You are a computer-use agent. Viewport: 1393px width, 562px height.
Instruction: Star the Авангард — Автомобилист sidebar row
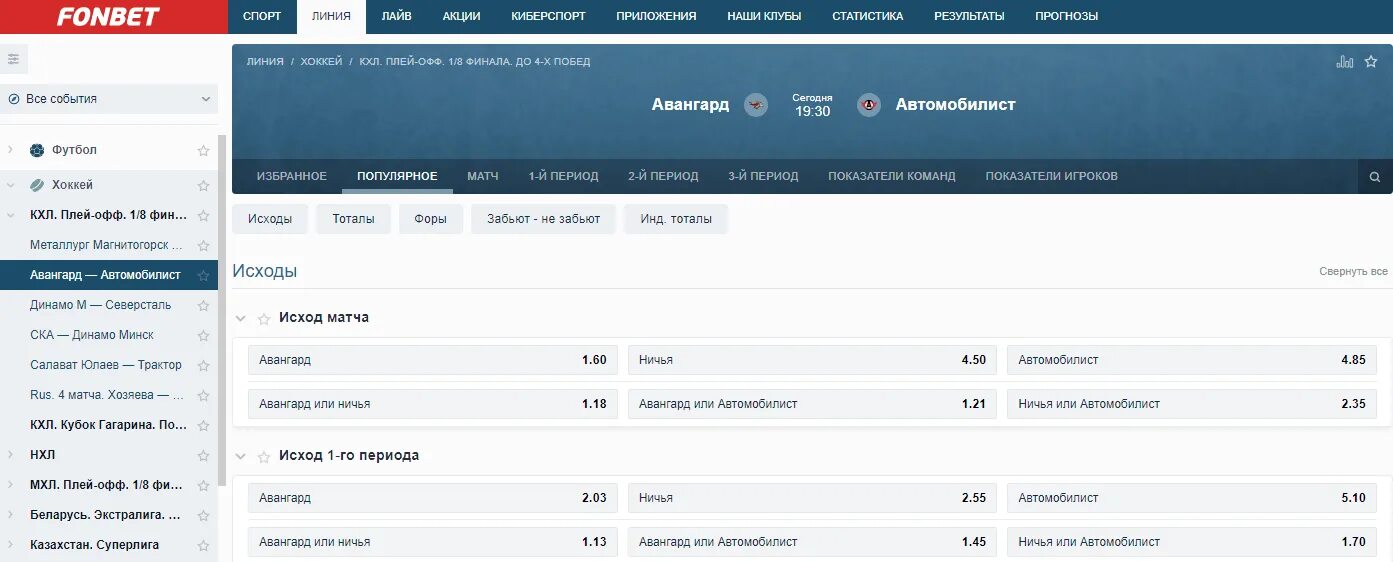(x=204, y=275)
